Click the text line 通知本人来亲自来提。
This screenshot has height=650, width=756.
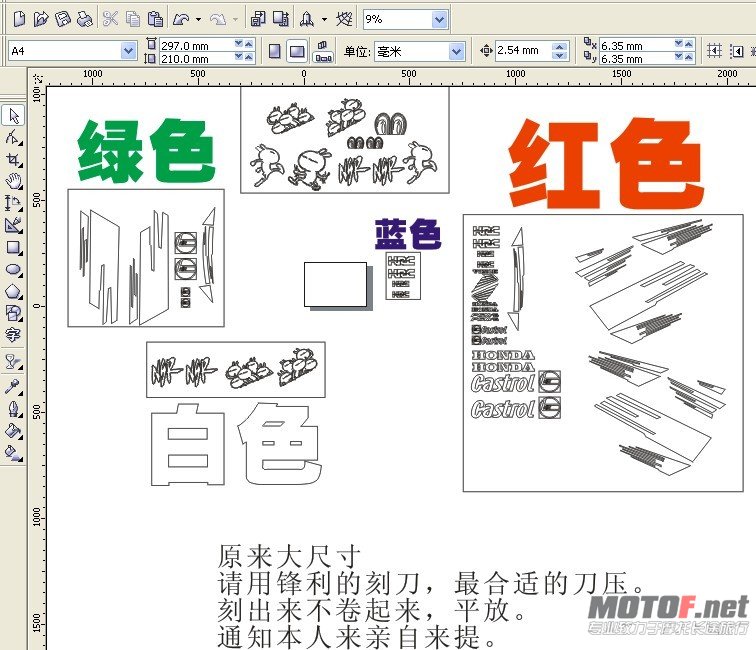point(356,636)
